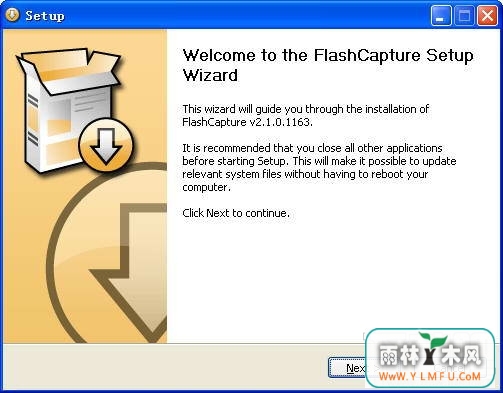Close the Setup wizard window
503x393 pixels.
click(x=487, y=15)
